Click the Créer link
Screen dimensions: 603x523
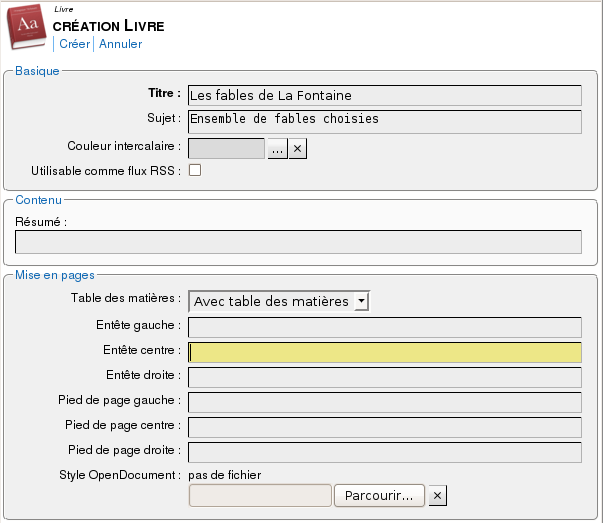75,44
